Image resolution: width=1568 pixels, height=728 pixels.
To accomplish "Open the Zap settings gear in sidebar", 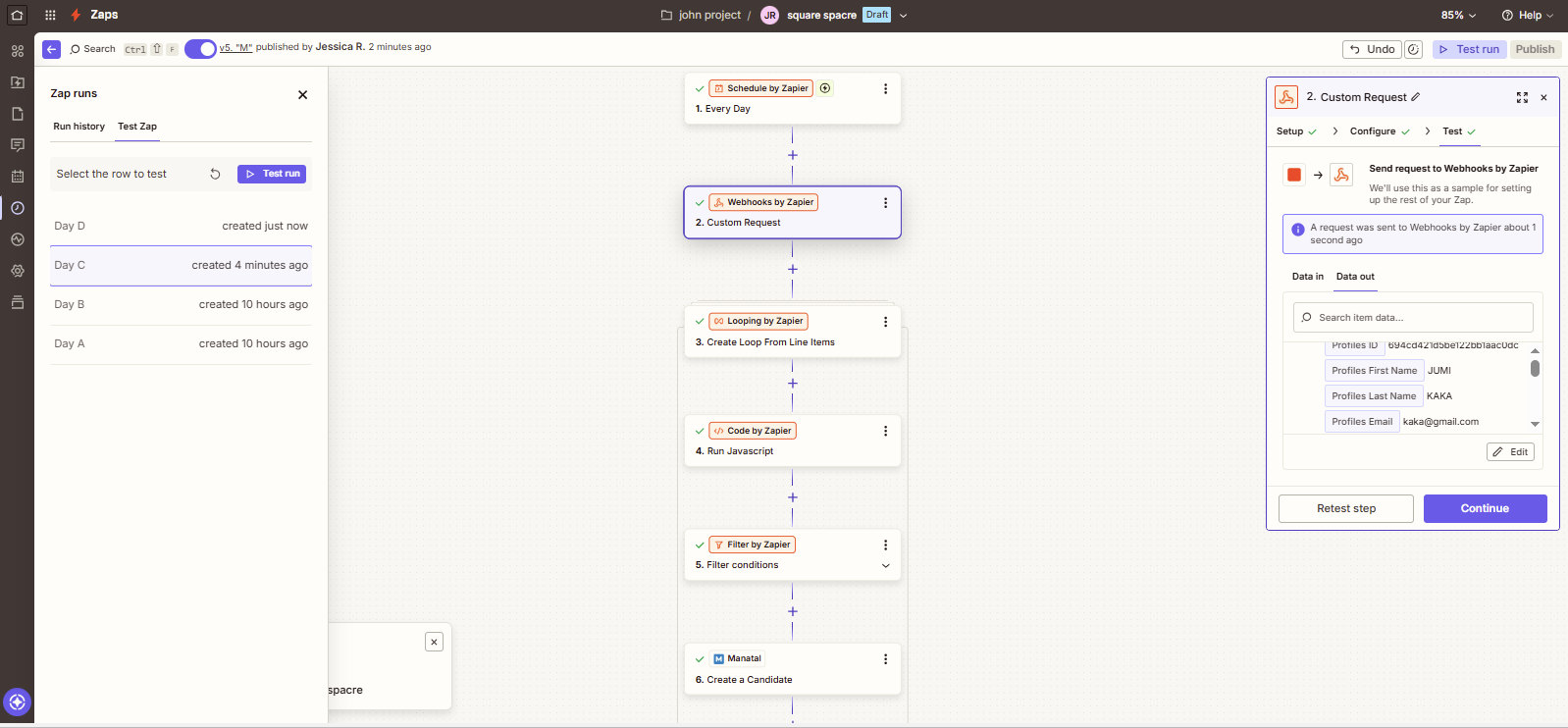I will tap(17, 271).
